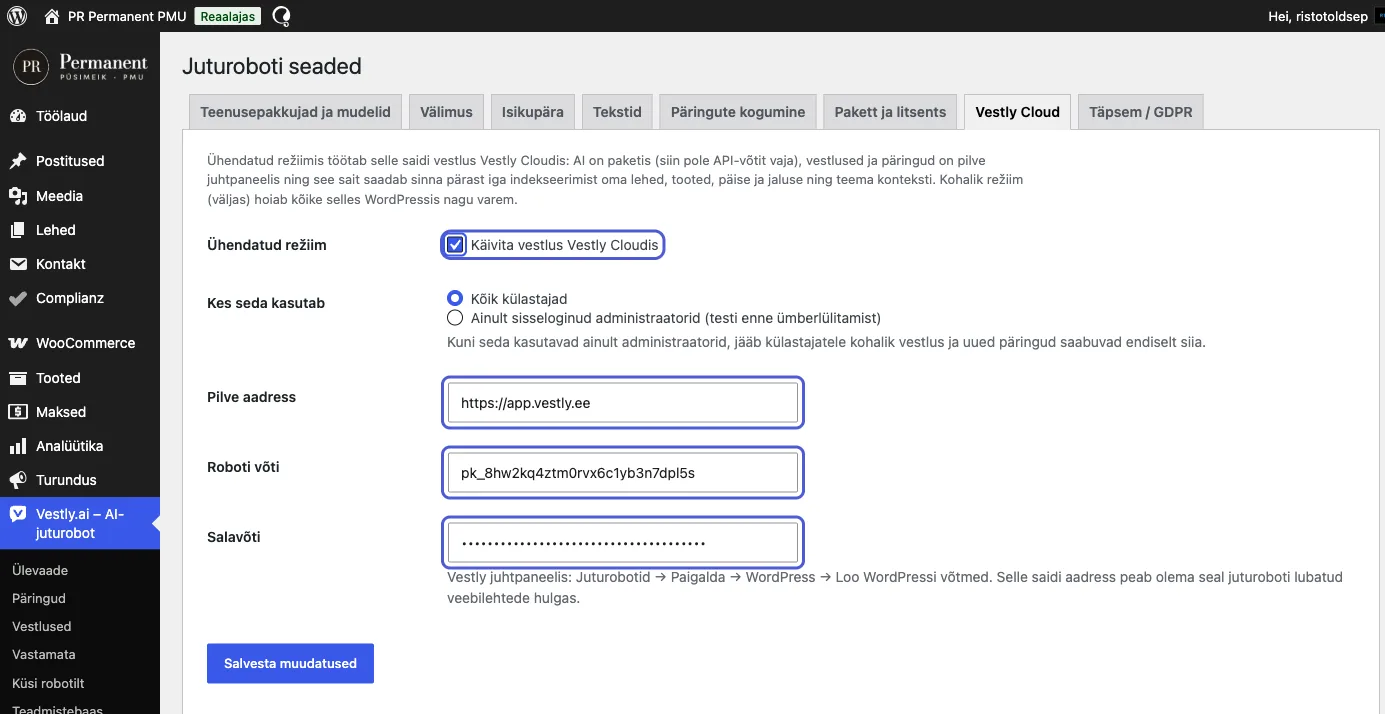Click the Lehed pages icon

[x=18, y=230]
